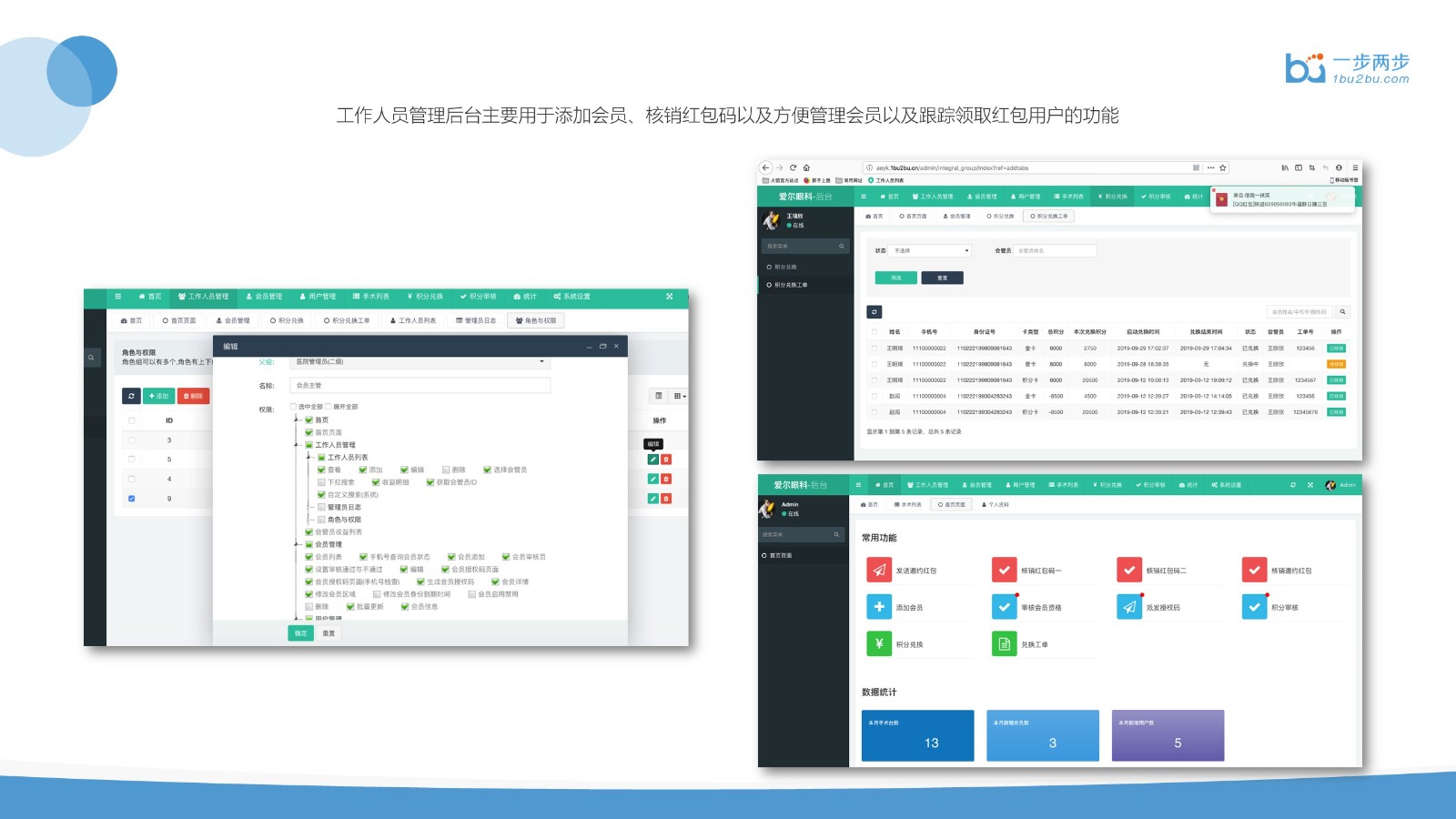The width and height of the screenshot is (1456, 819).
Task: Open the browser three-dots page actions menu
Action: [x=1210, y=167]
